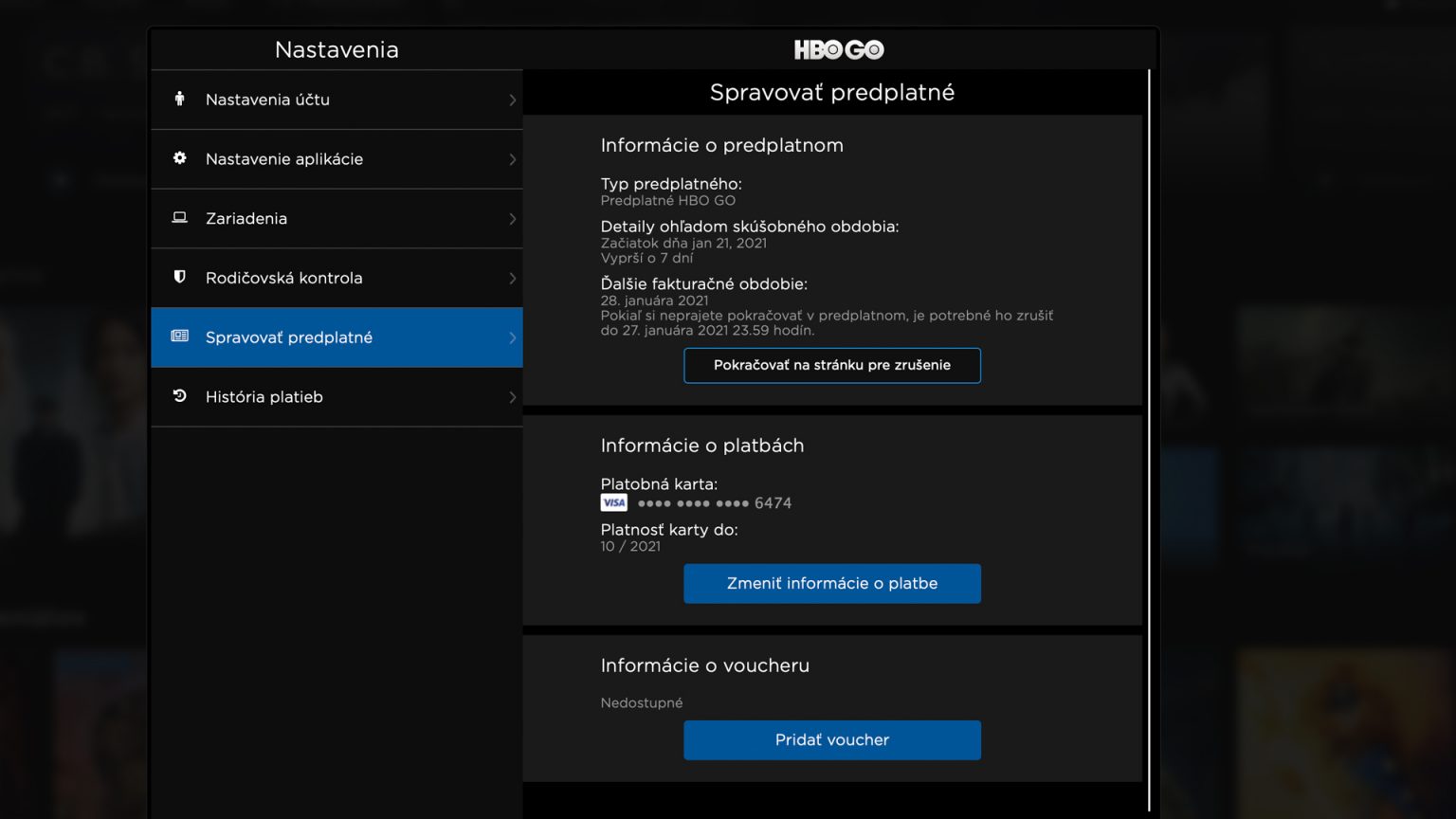Expand chevron on Zariadenia row
This screenshot has width=1456, height=819.
(512, 219)
